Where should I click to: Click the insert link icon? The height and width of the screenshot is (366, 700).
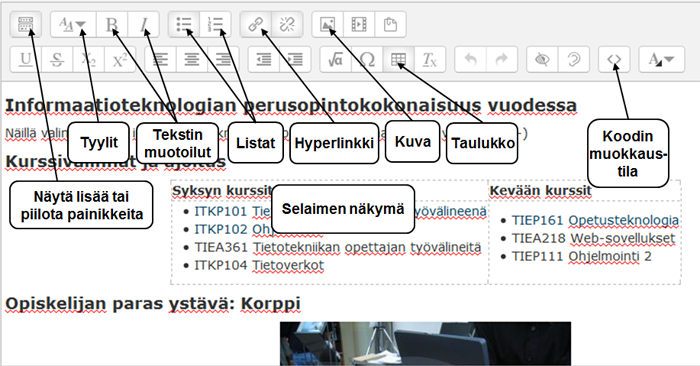tap(256, 24)
